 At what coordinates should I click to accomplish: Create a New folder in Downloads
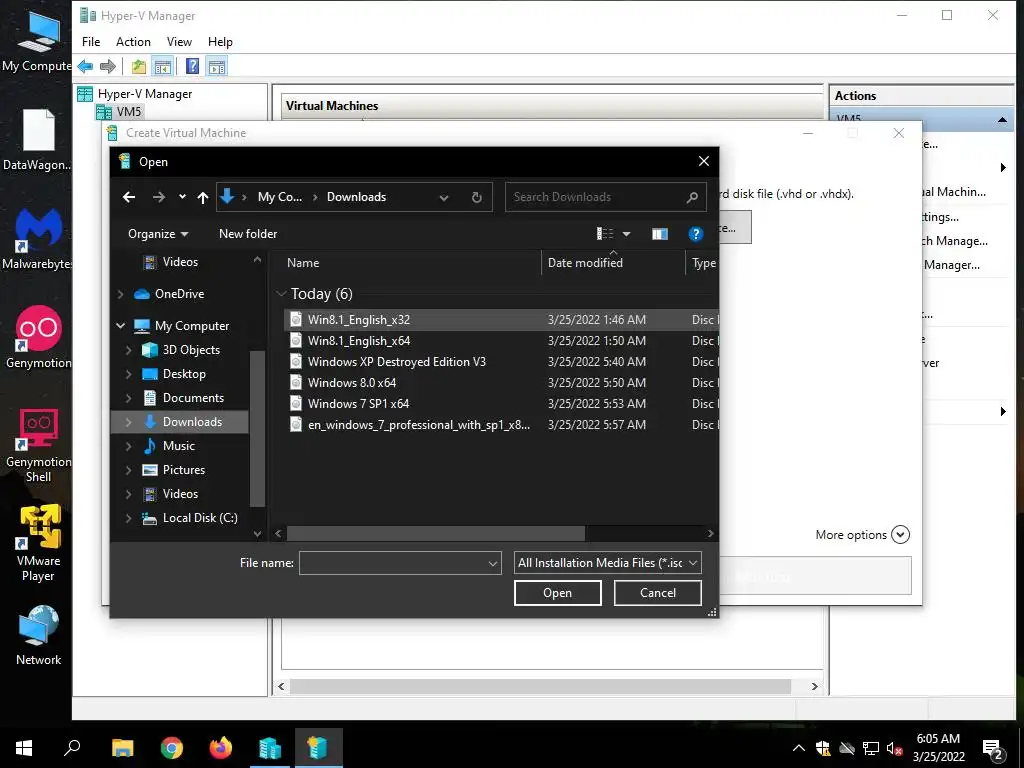point(248,234)
